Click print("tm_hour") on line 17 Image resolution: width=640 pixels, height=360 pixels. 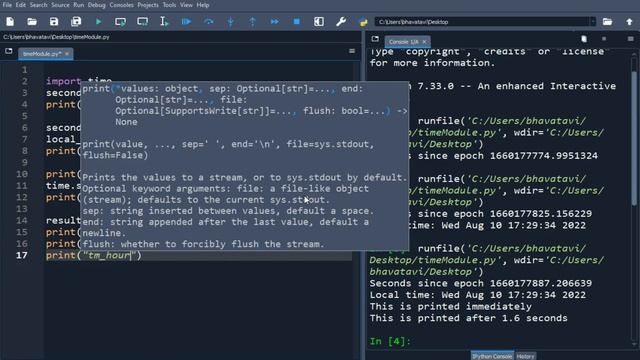(93, 256)
